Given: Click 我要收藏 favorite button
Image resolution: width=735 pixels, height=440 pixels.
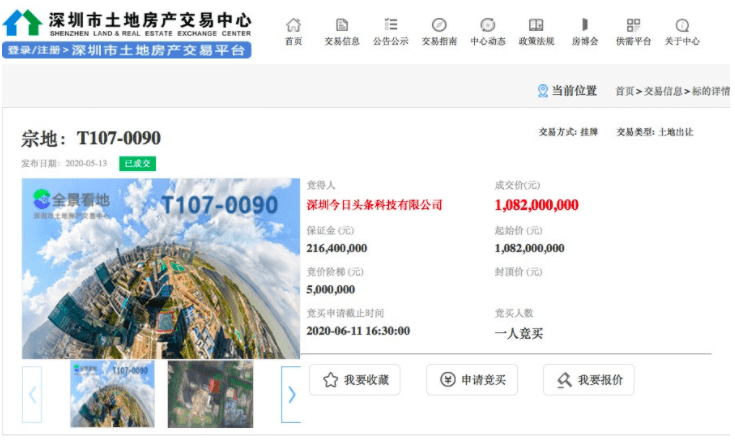Looking at the screenshot, I should tap(355, 380).
